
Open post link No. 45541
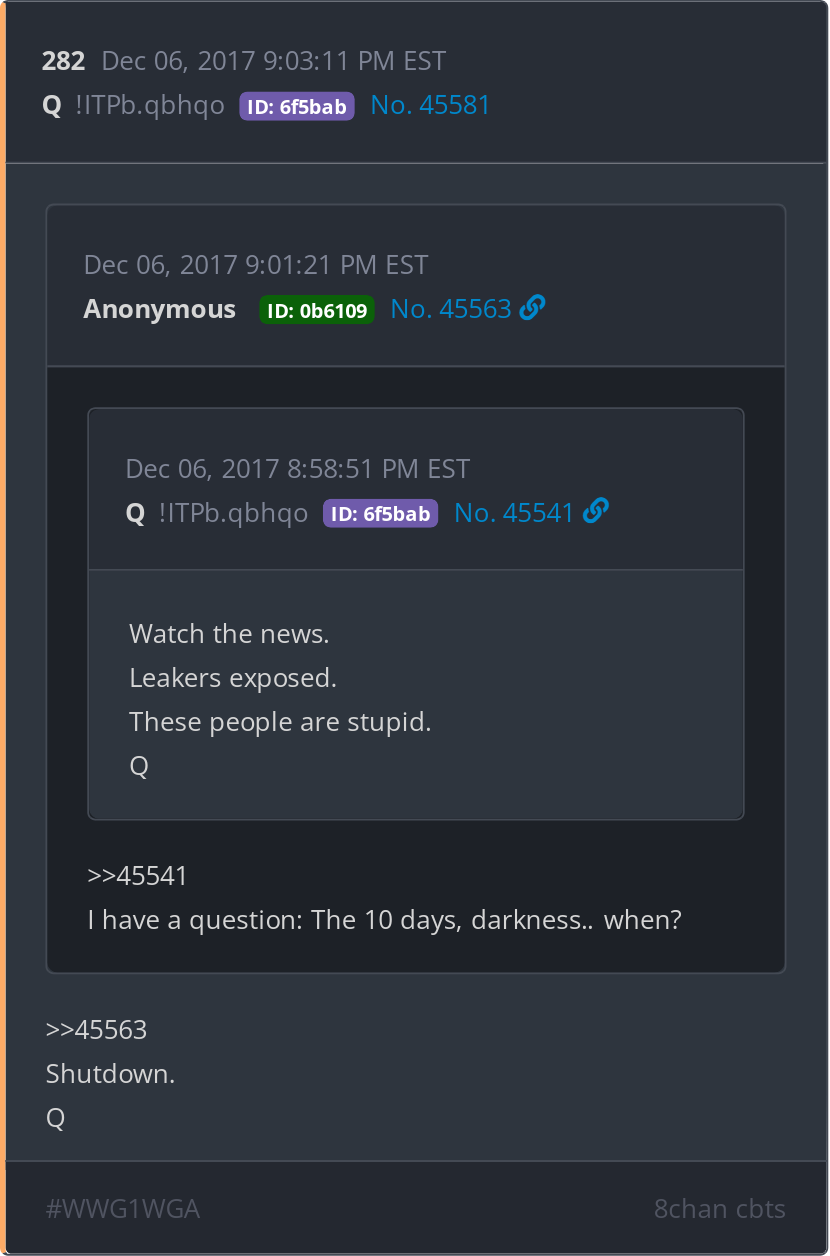(514, 513)
